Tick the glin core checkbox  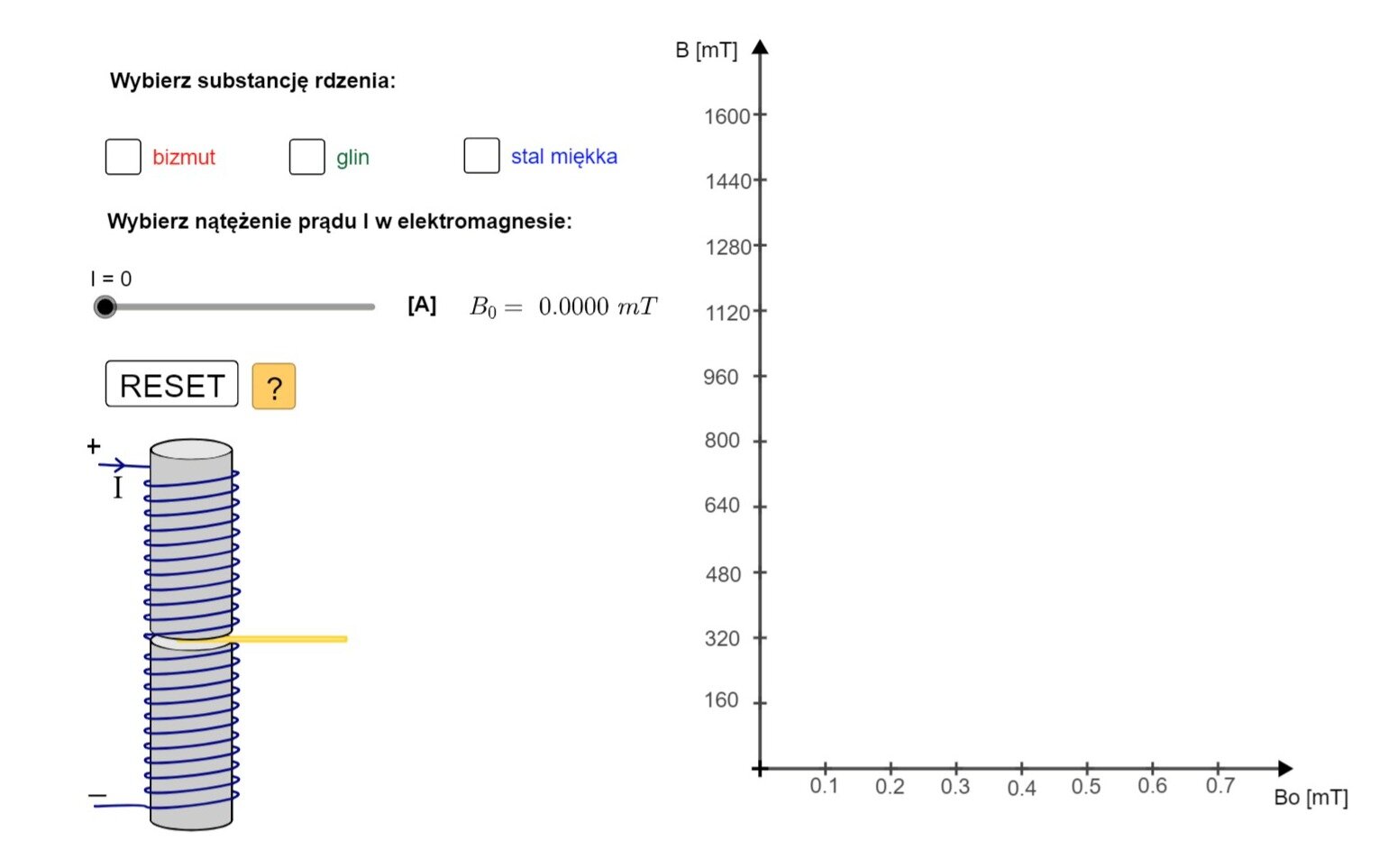(307, 156)
